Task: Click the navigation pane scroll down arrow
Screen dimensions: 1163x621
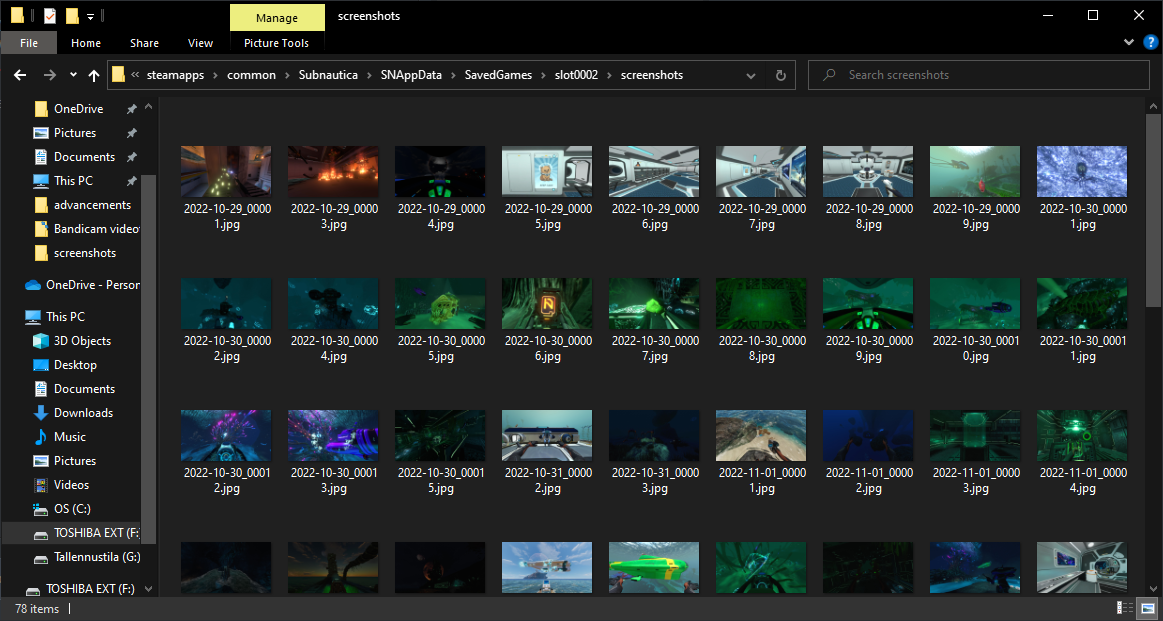Action: (148, 588)
